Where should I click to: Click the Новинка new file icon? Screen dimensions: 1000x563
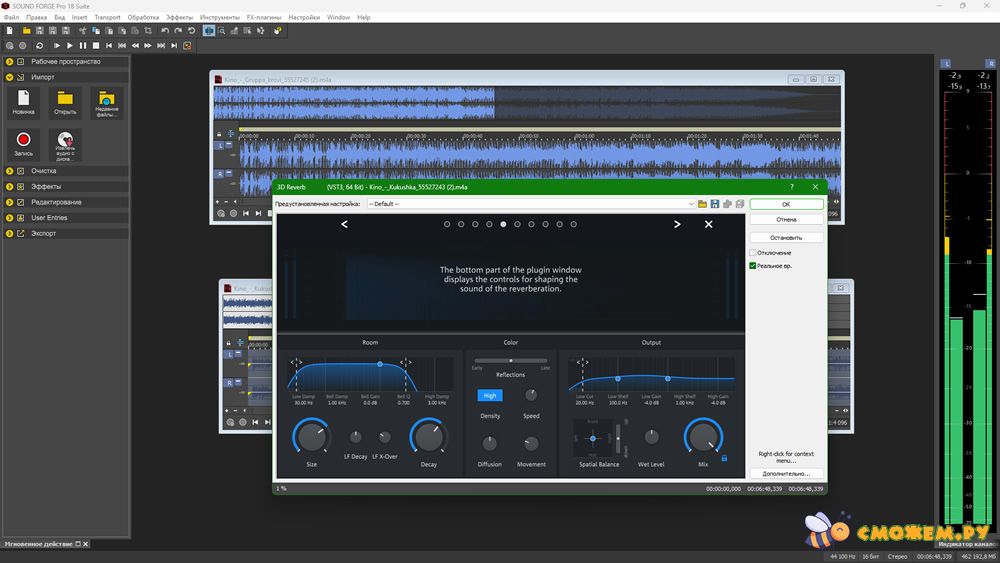pos(24,99)
